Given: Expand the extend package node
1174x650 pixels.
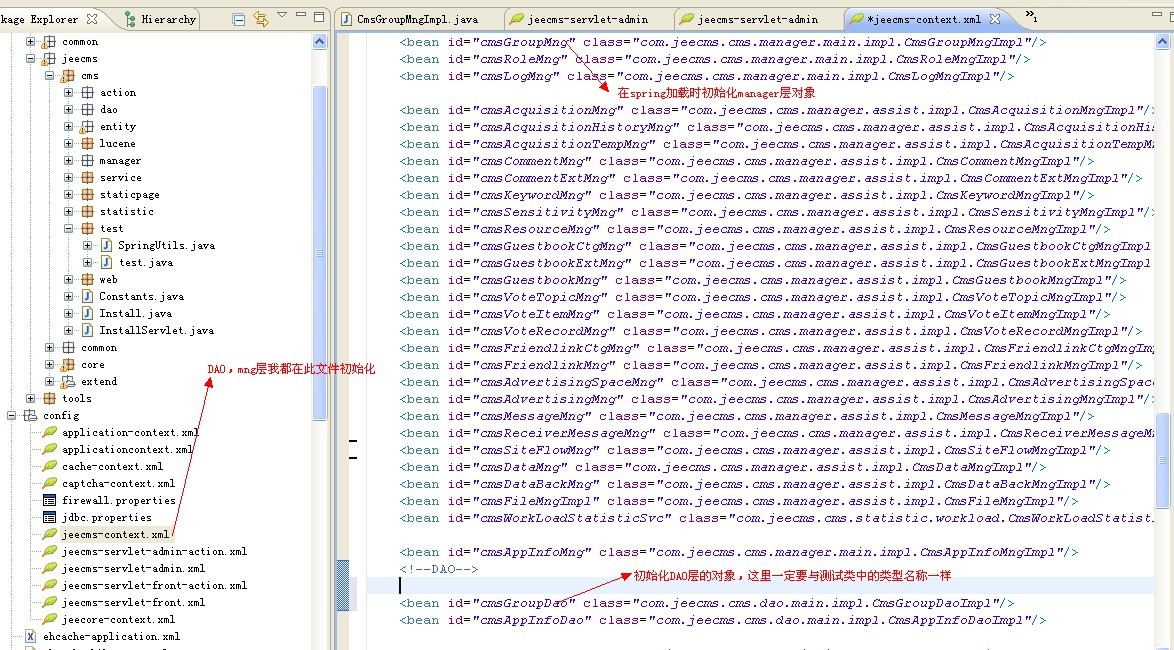Looking at the screenshot, I should (x=49, y=382).
